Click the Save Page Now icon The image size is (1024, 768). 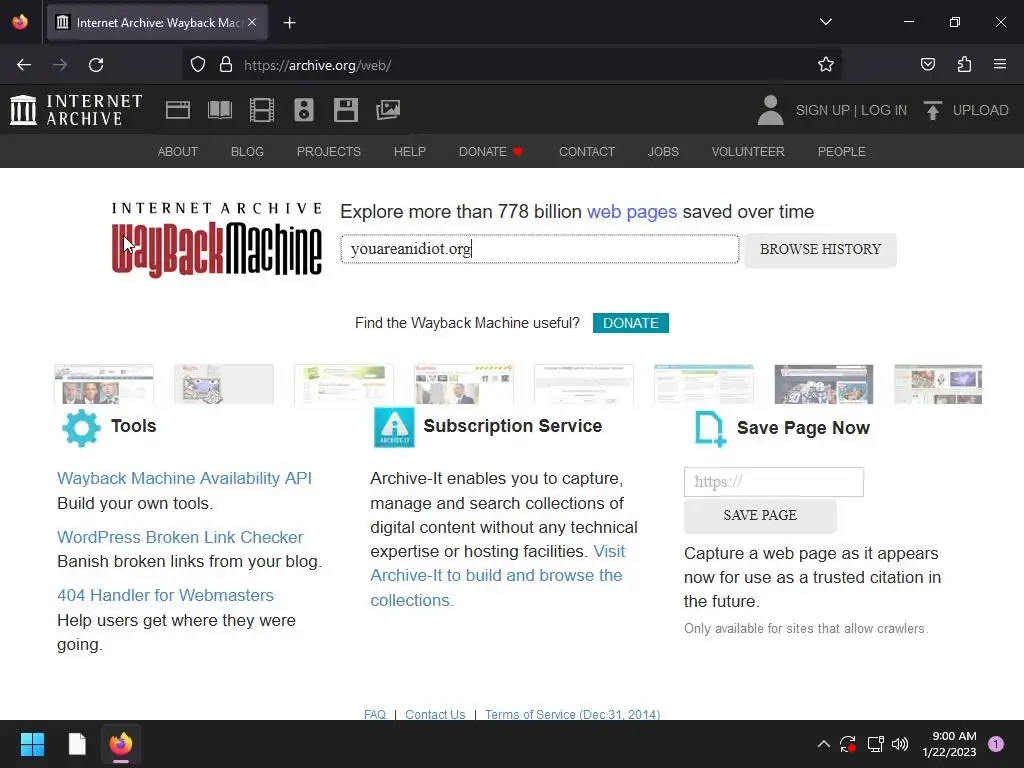711,429
